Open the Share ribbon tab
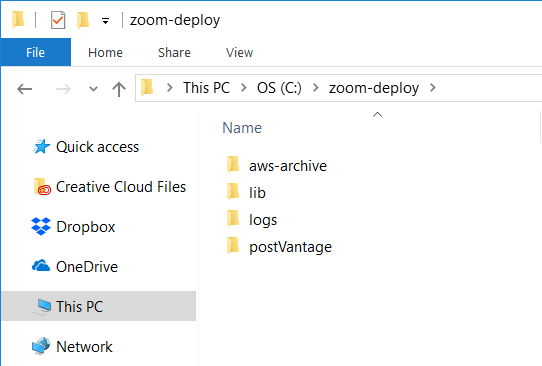 [x=174, y=53]
